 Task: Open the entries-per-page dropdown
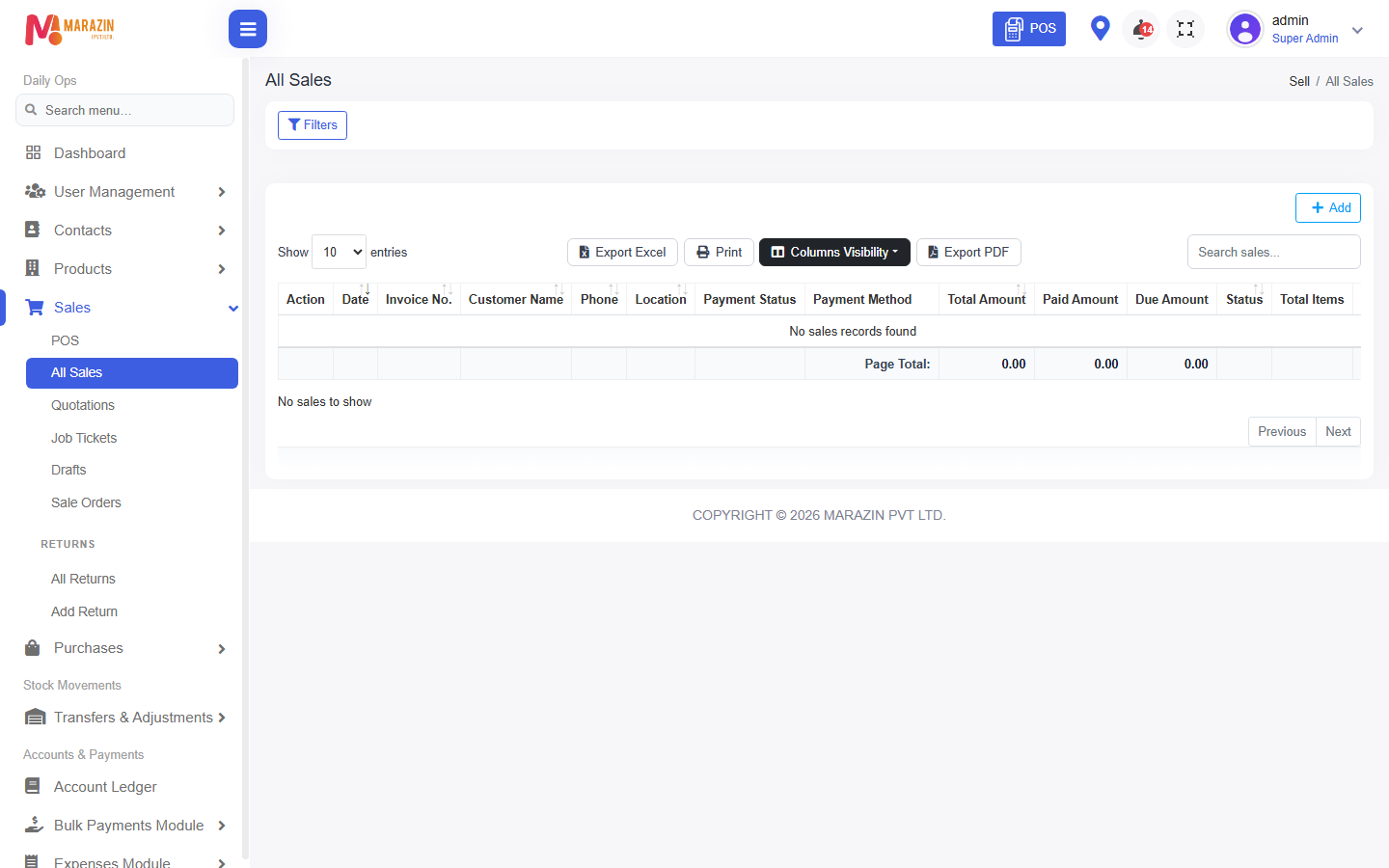[x=340, y=252]
